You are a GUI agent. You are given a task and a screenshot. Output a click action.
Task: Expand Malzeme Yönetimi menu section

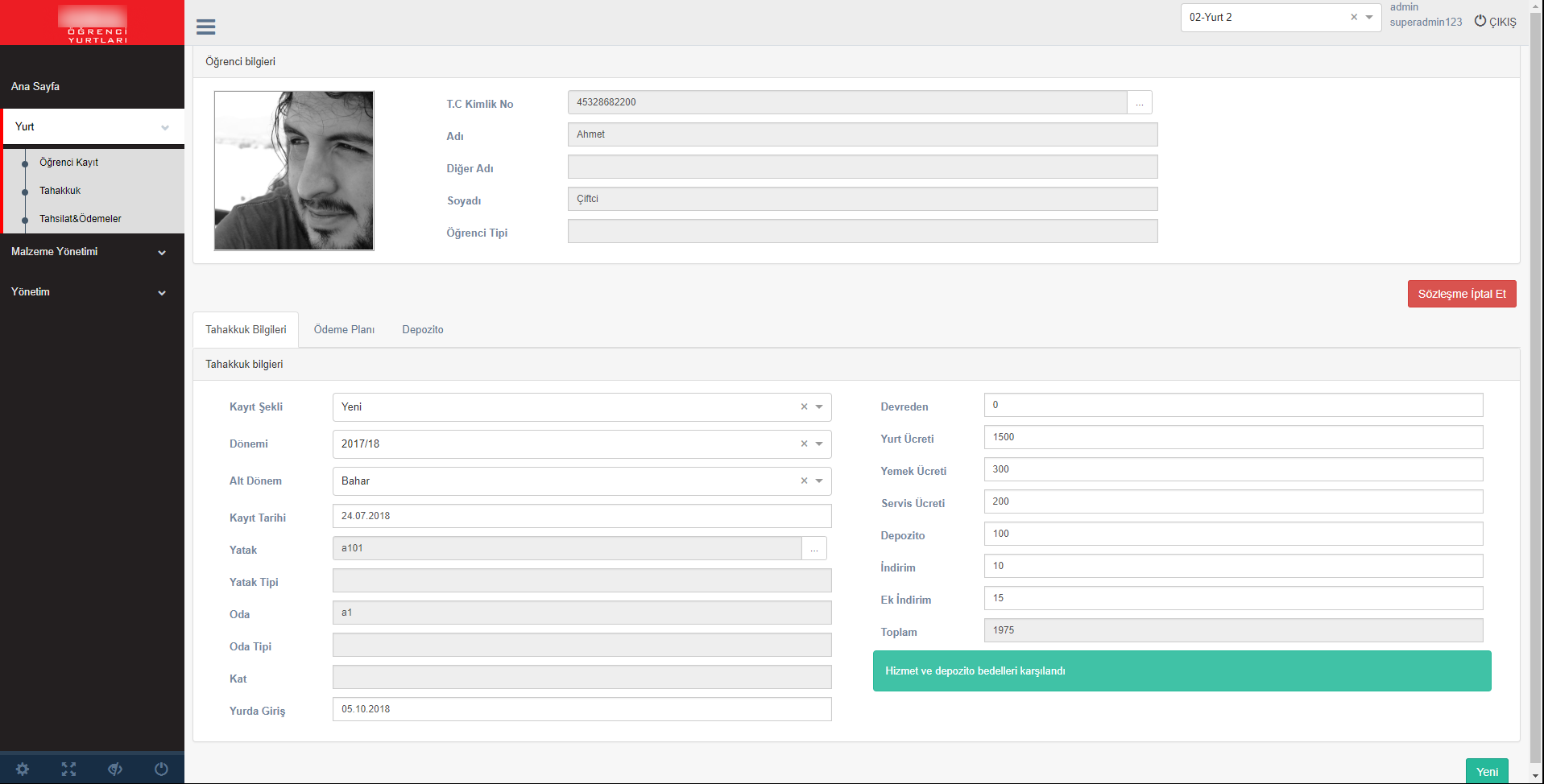tap(89, 252)
